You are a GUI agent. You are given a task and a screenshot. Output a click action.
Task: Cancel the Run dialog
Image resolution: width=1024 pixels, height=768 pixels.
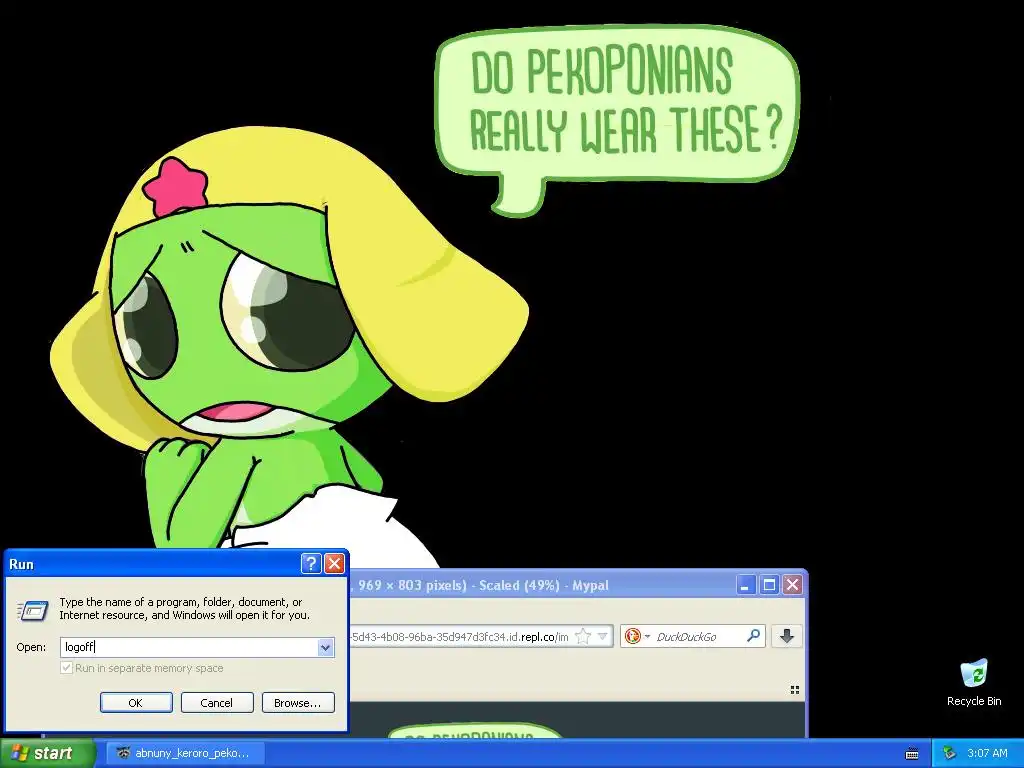coord(217,703)
